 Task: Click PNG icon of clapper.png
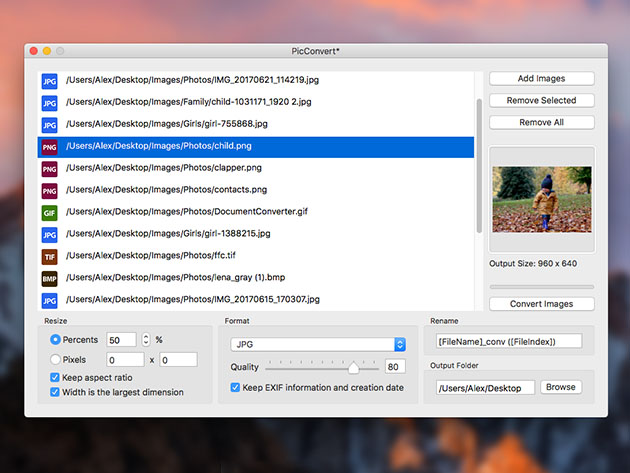click(x=49, y=169)
